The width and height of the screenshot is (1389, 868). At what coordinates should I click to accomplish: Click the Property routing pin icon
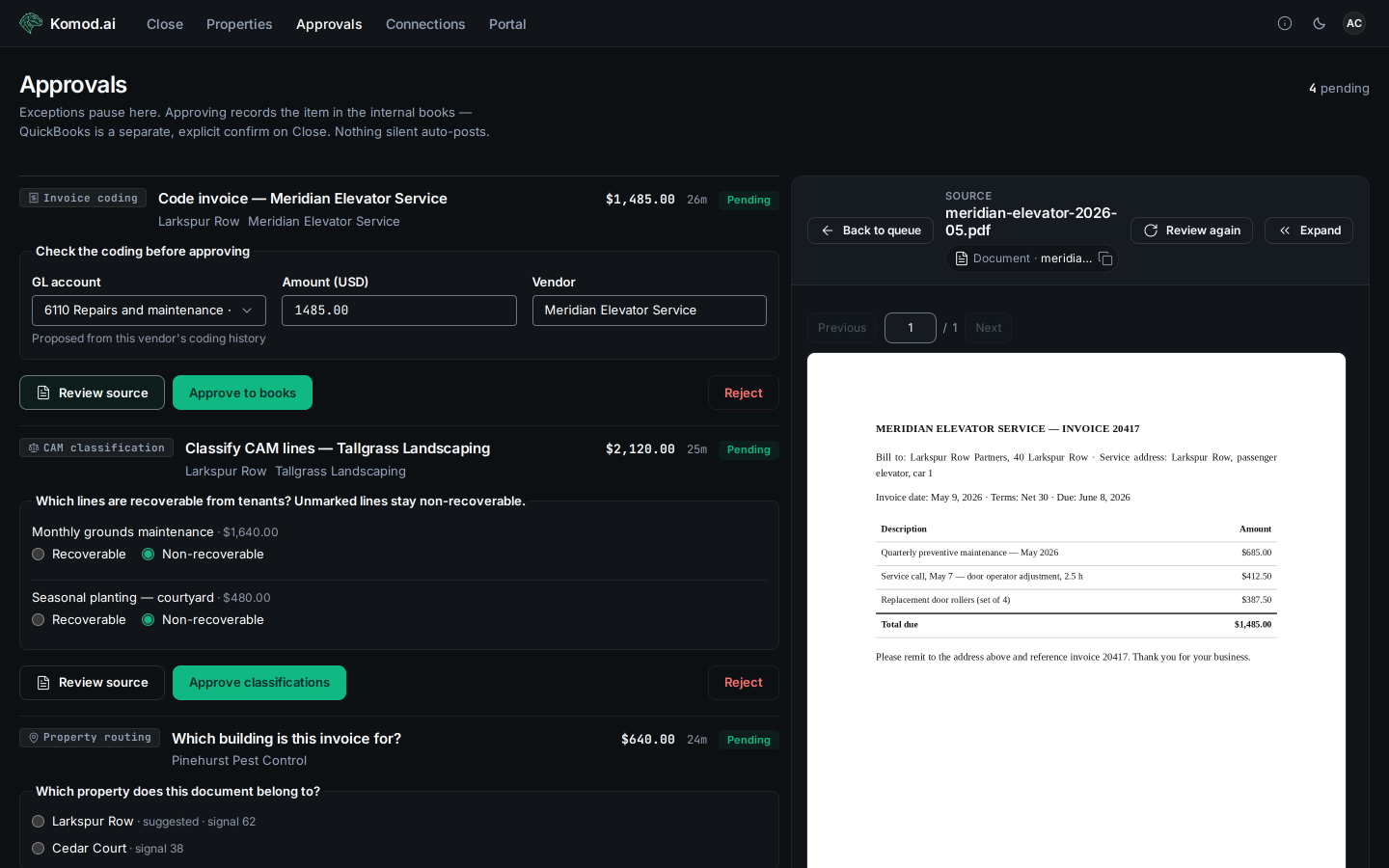tap(34, 738)
